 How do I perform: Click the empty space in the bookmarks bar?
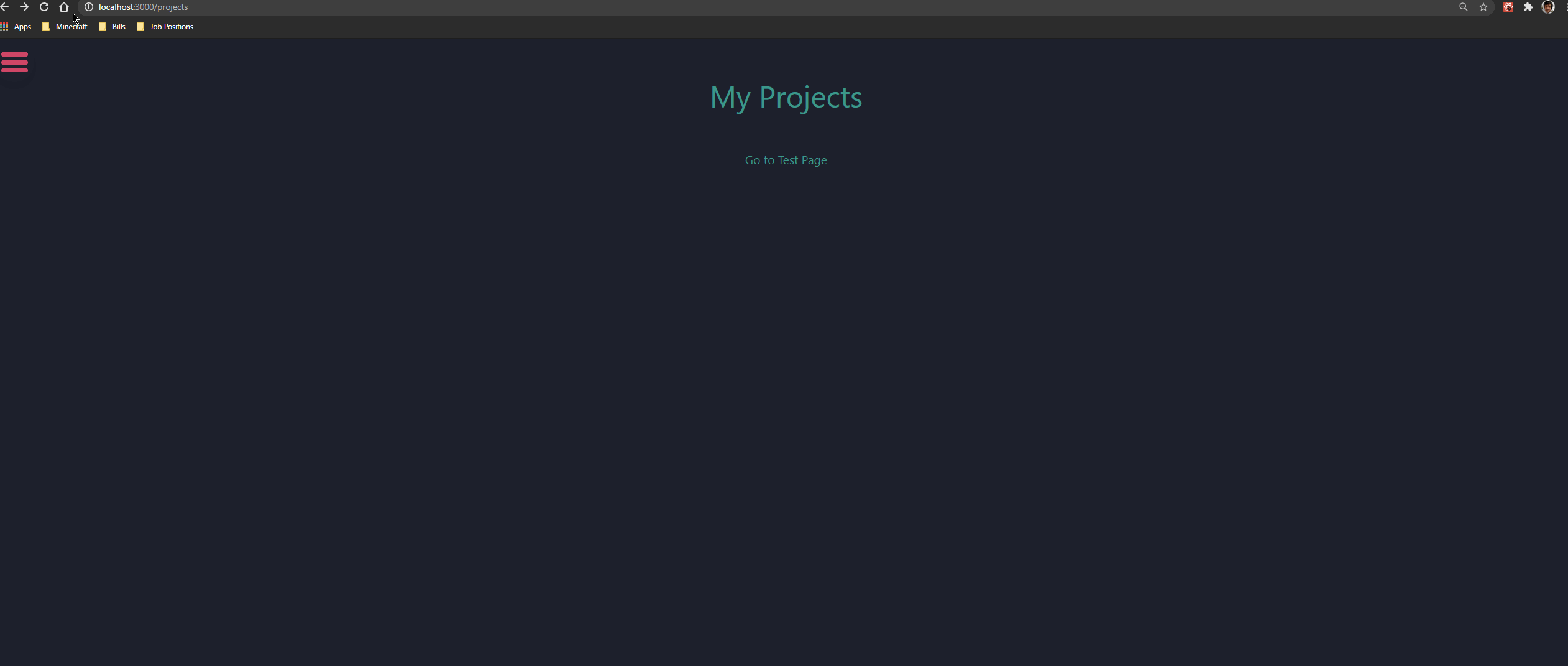pyautogui.click(x=870, y=27)
